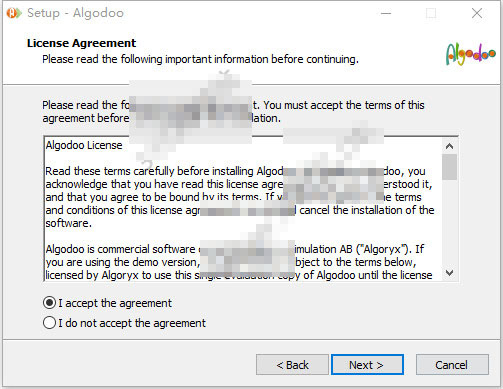
Task: Click the "Algodoo License" heading line
Action: tap(84, 145)
